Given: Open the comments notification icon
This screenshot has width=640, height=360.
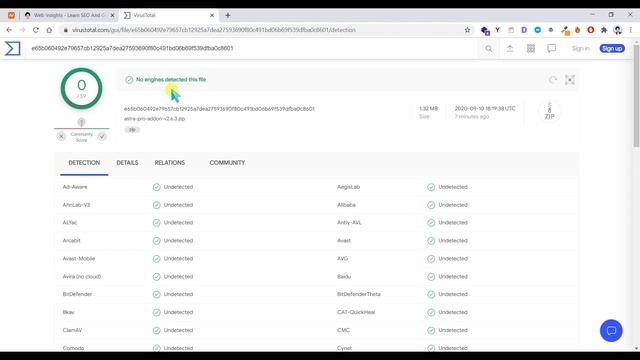Looking at the screenshot, I should point(551,49).
